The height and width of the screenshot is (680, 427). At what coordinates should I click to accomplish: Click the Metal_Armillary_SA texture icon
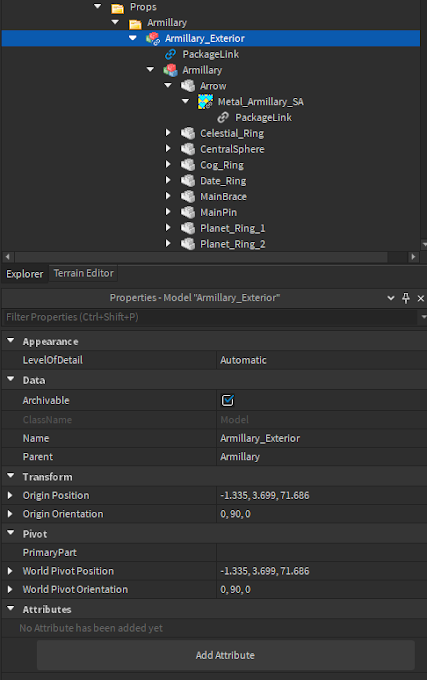[205, 102]
